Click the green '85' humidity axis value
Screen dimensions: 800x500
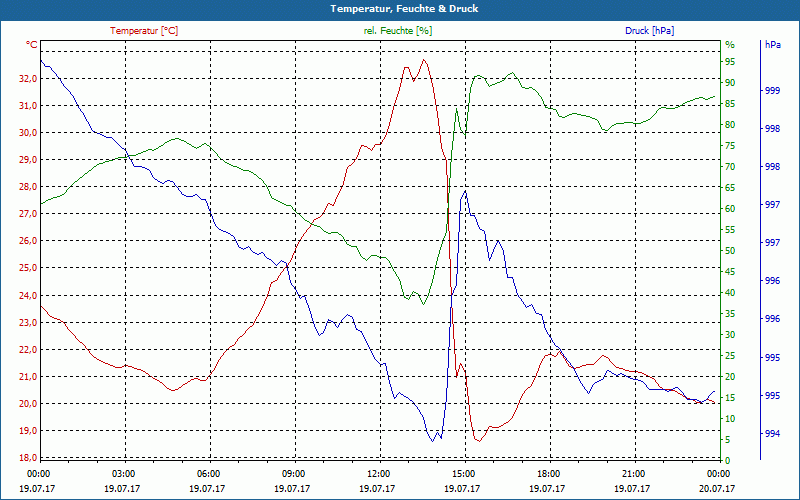[x=730, y=104]
